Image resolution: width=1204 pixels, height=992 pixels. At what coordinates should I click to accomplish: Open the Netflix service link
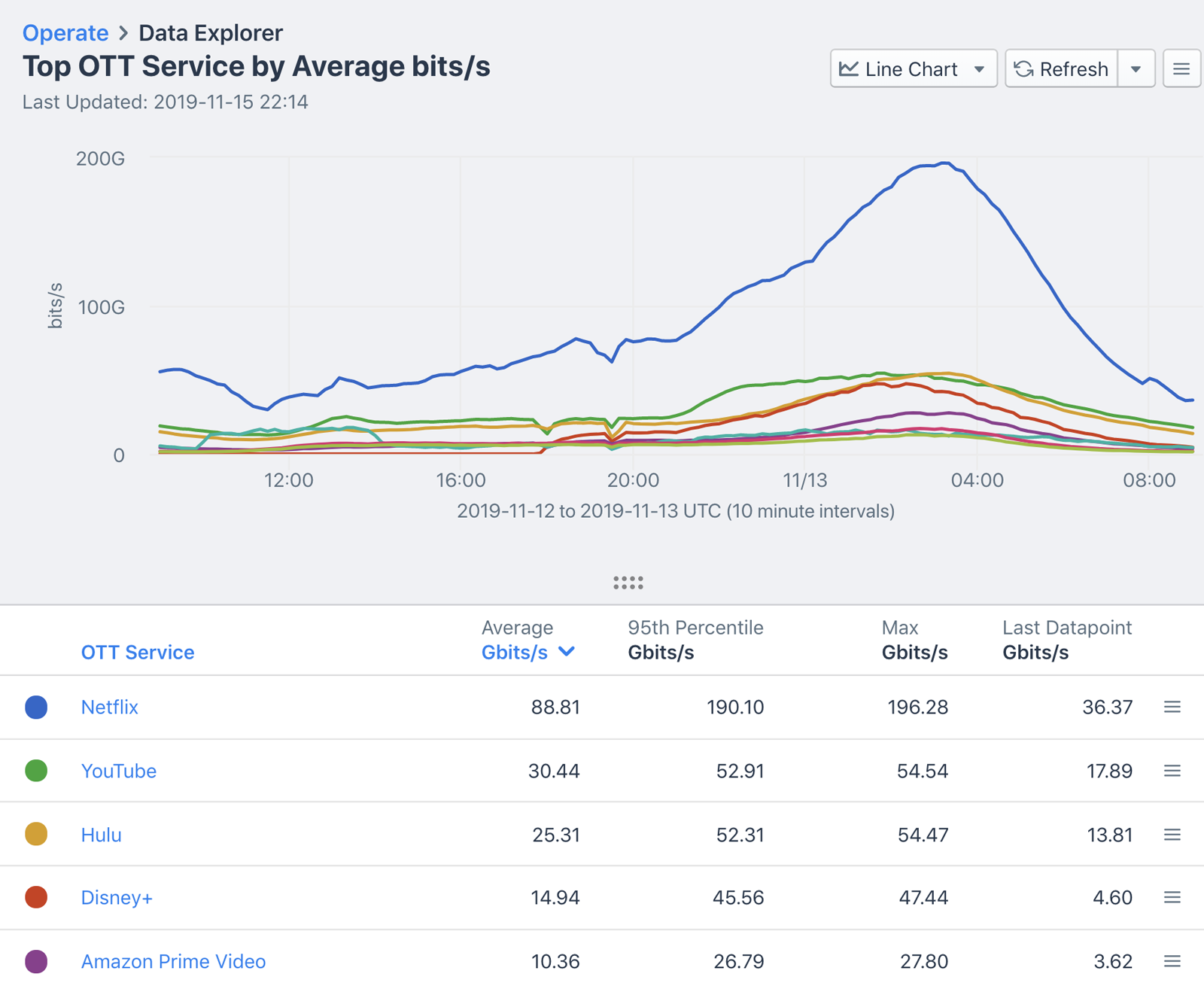click(110, 707)
